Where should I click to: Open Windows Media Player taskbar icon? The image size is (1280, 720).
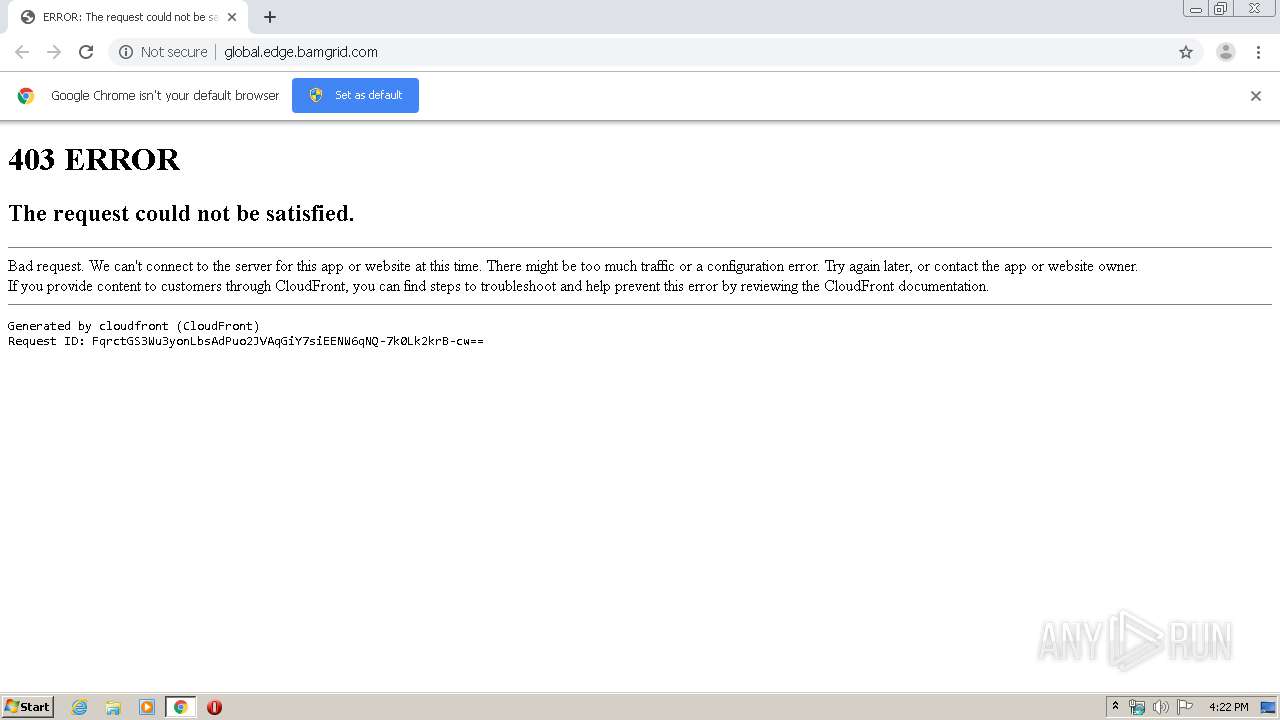(x=147, y=707)
